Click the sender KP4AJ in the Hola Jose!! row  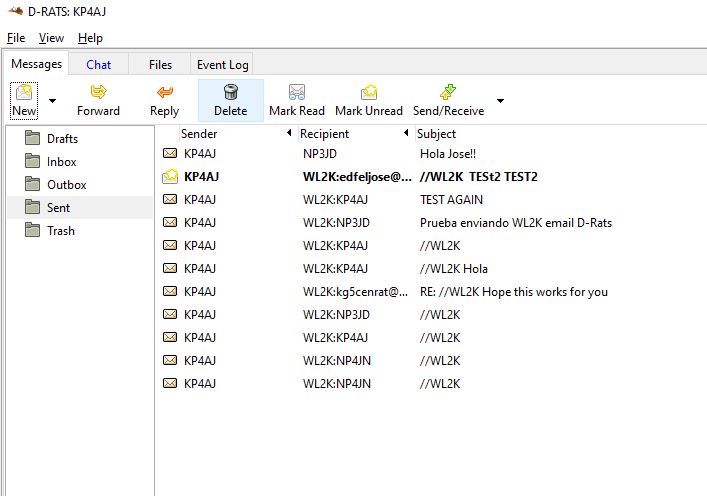click(200, 154)
